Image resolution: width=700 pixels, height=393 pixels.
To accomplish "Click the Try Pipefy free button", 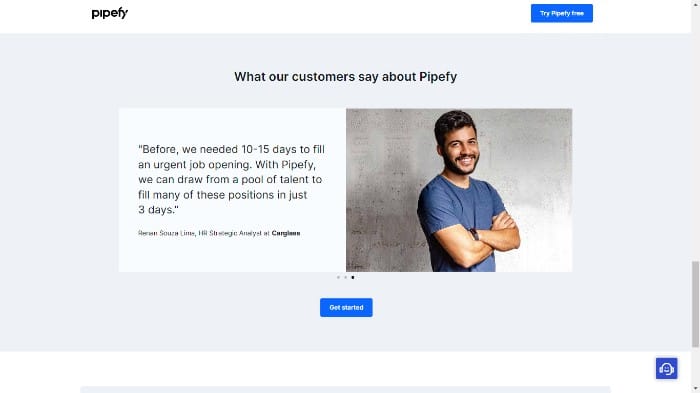I will click(562, 13).
